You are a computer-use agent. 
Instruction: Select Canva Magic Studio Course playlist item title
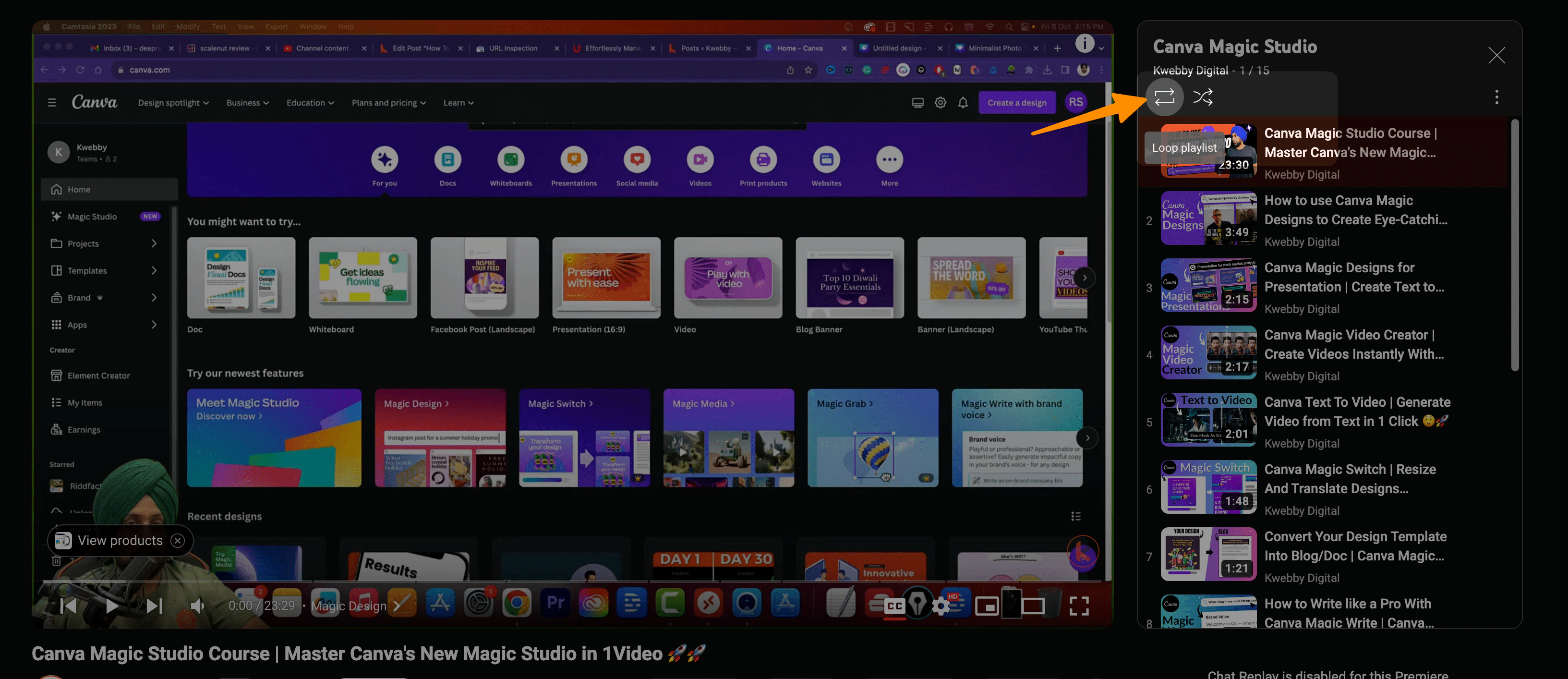click(1351, 143)
